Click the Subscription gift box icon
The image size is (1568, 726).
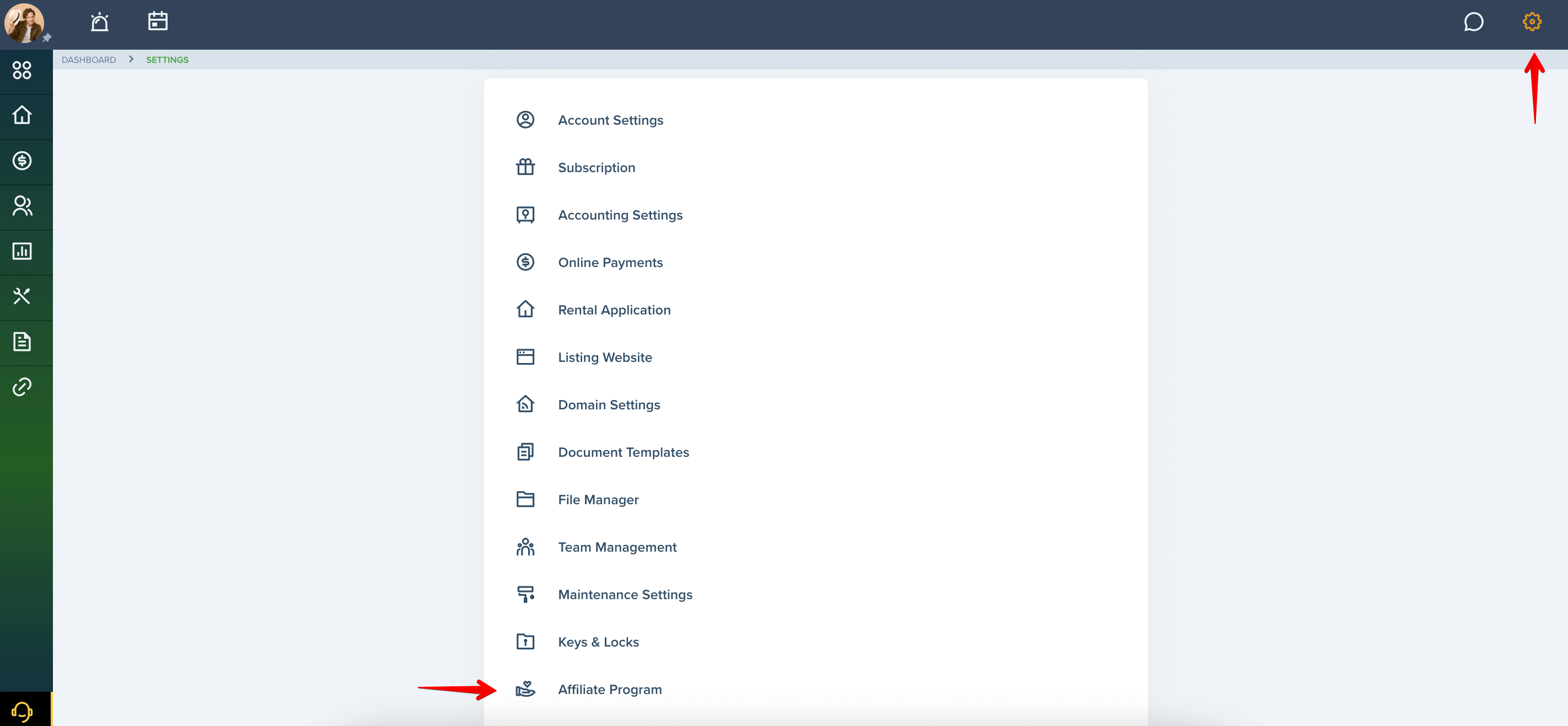[525, 167]
